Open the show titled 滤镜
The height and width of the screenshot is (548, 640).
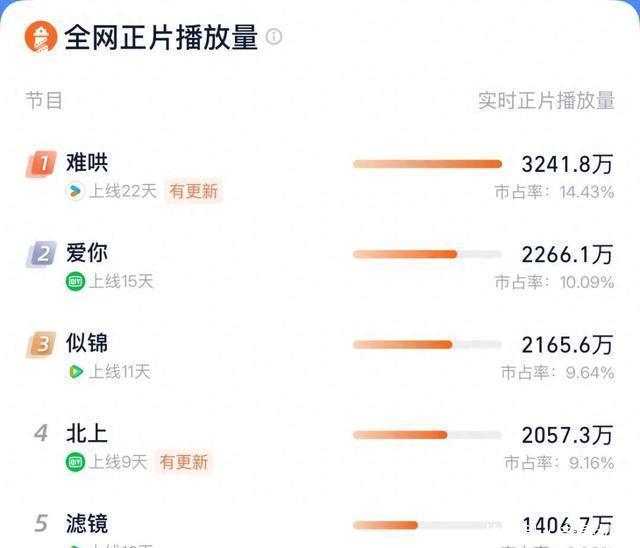pyautogui.click(x=87, y=524)
